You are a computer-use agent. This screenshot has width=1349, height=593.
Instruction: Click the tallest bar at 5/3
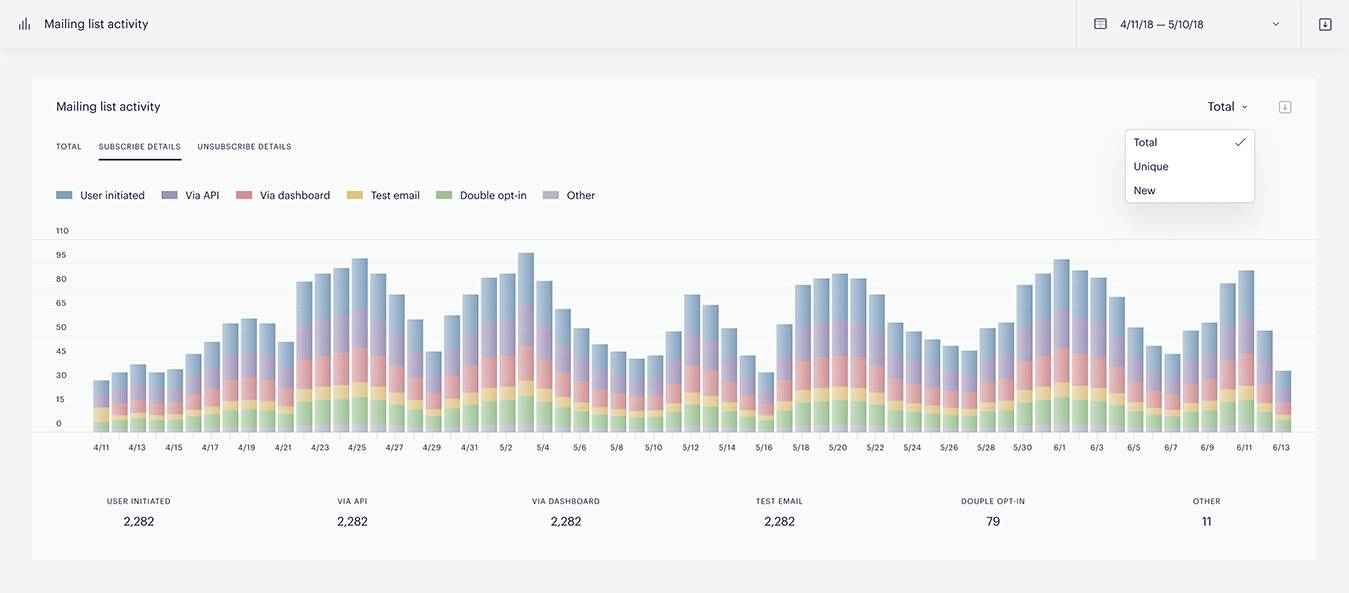tap(525, 340)
